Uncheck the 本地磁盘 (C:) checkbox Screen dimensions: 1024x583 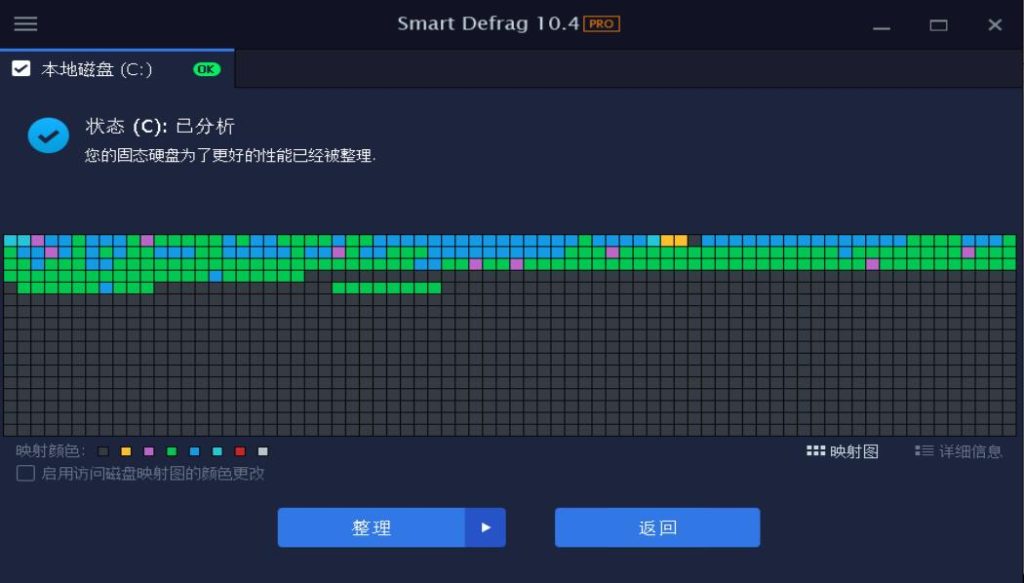(21, 69)
